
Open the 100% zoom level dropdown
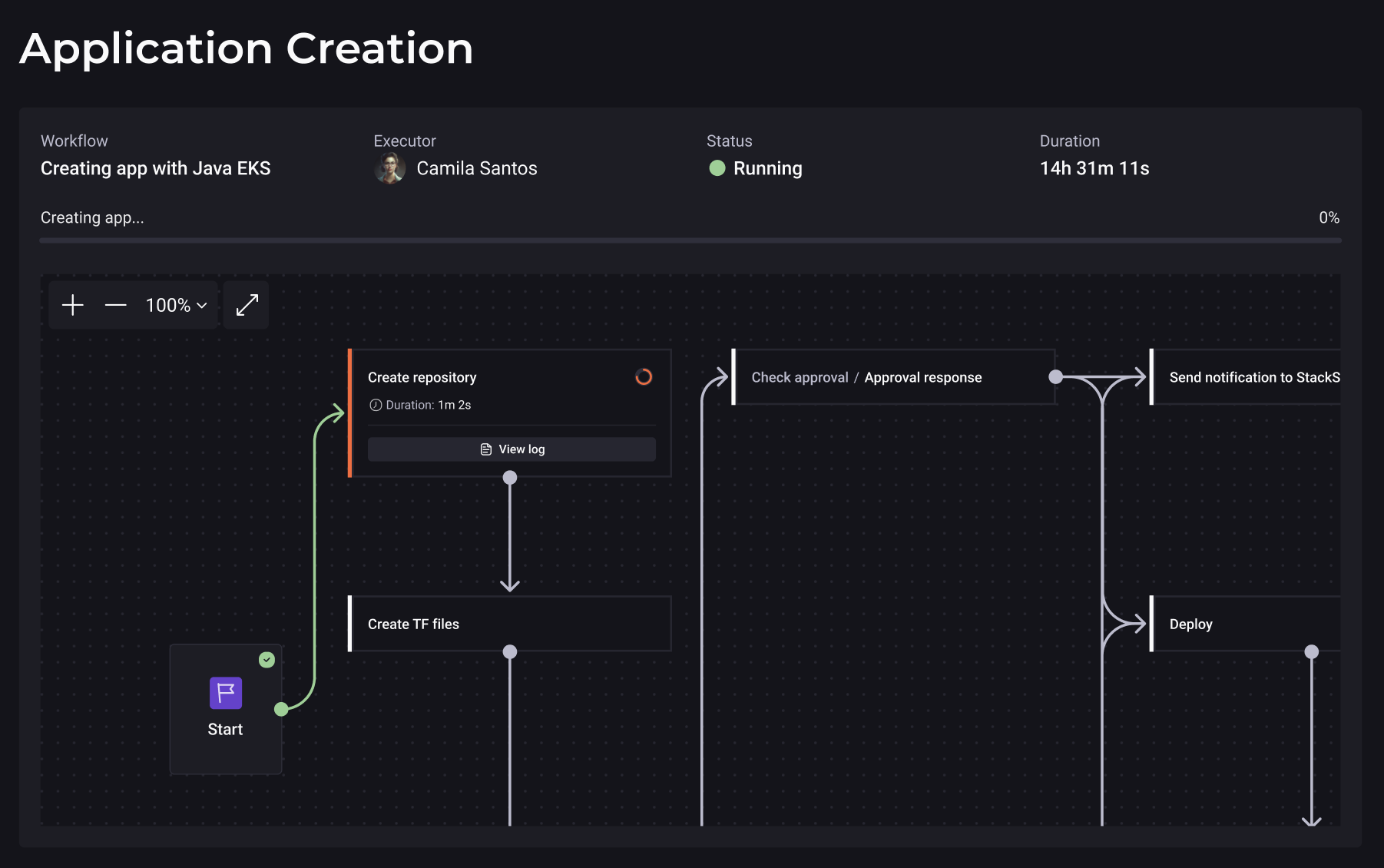coord(177,305)
